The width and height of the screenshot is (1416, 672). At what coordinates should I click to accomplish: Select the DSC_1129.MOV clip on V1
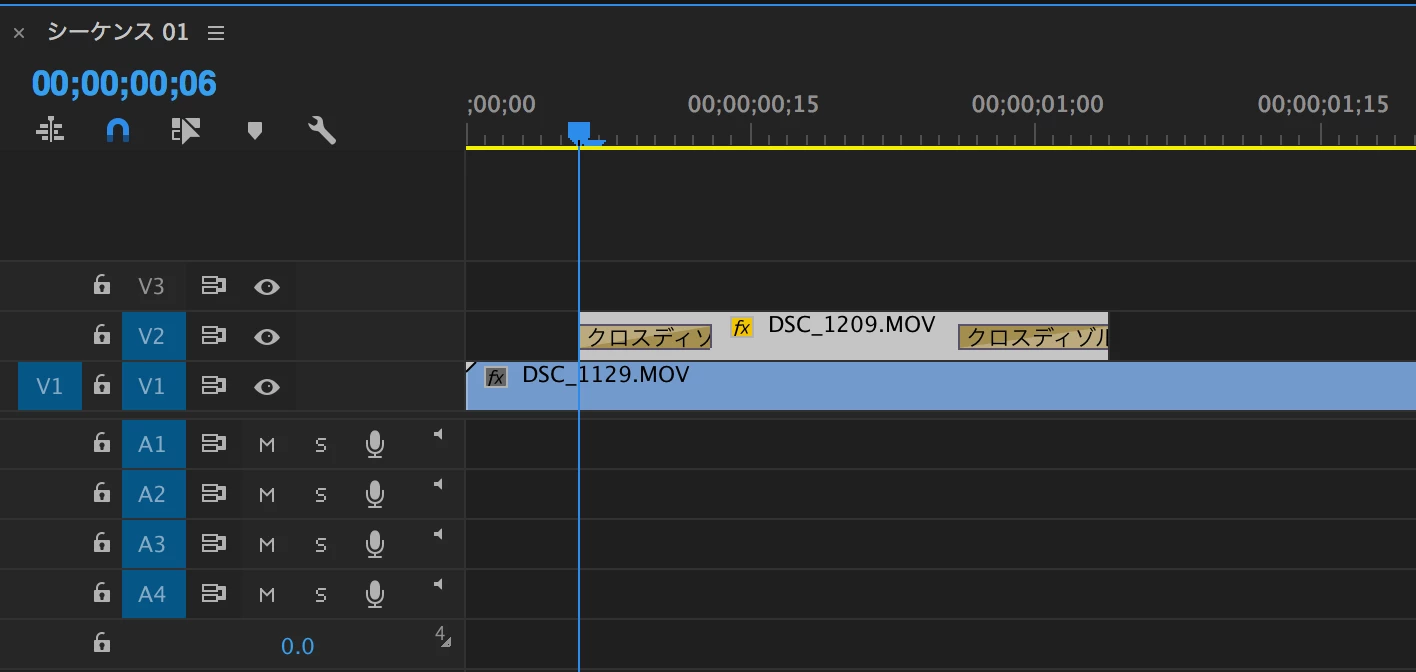pos(941,386)
